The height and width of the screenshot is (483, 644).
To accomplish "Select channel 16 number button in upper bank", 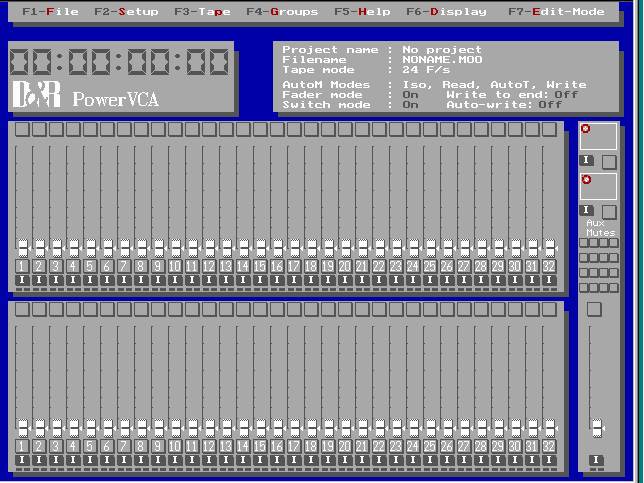I will click(277, 266).
